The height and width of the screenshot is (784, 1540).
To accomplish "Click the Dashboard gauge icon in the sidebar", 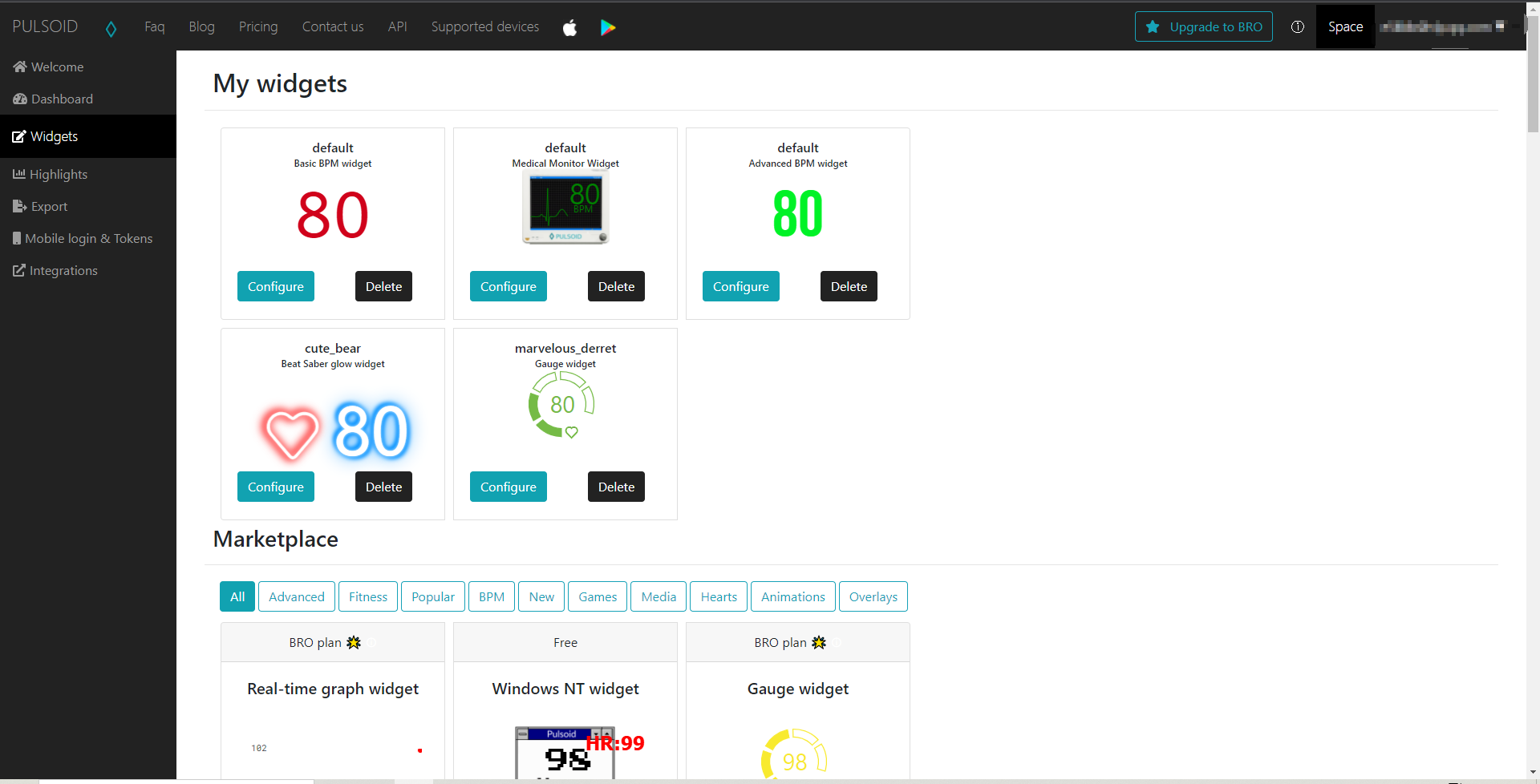I will pyautogui.click(x=20, y=99).
